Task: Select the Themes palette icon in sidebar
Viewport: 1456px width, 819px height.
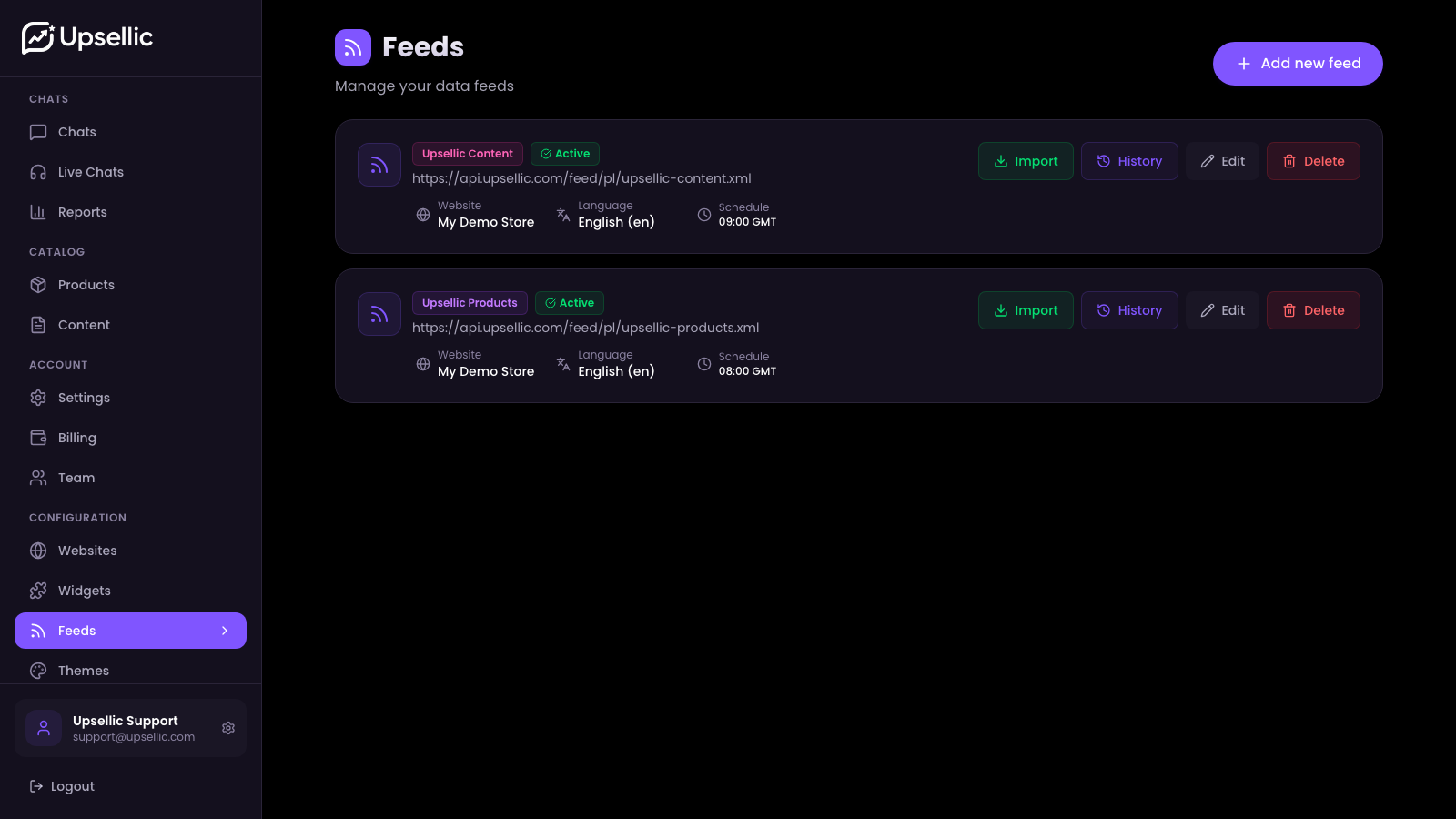Action: (37, 671)
